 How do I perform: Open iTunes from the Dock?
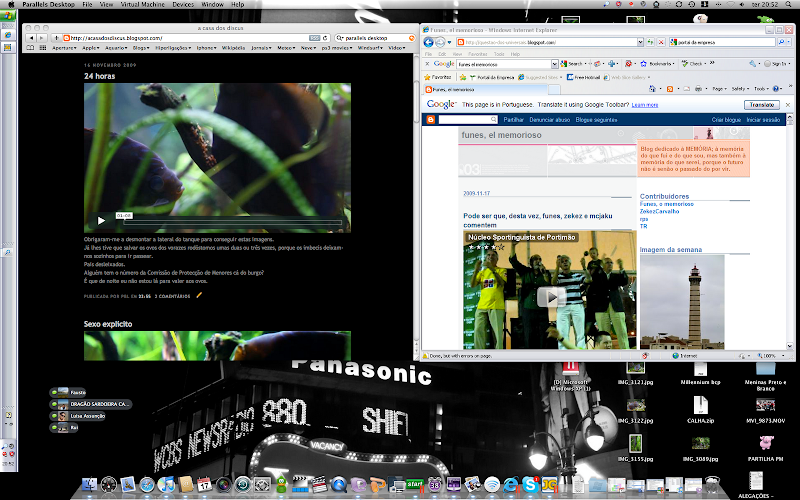166,484
